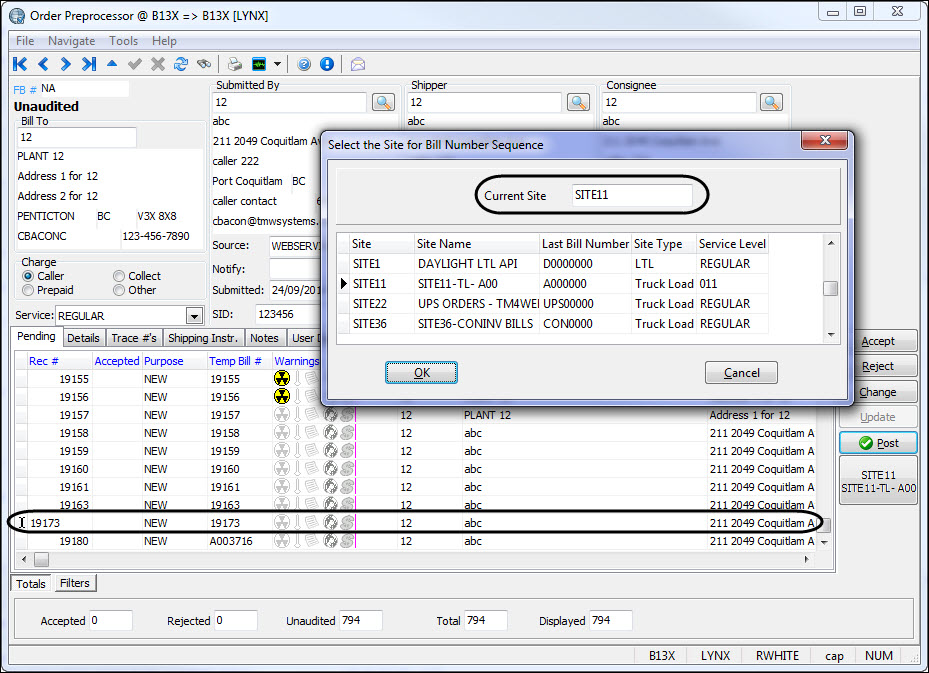This screenshot has height=673, width=929.
Task: Select the Caller charge radio button
Action: [x=29, y=276]
